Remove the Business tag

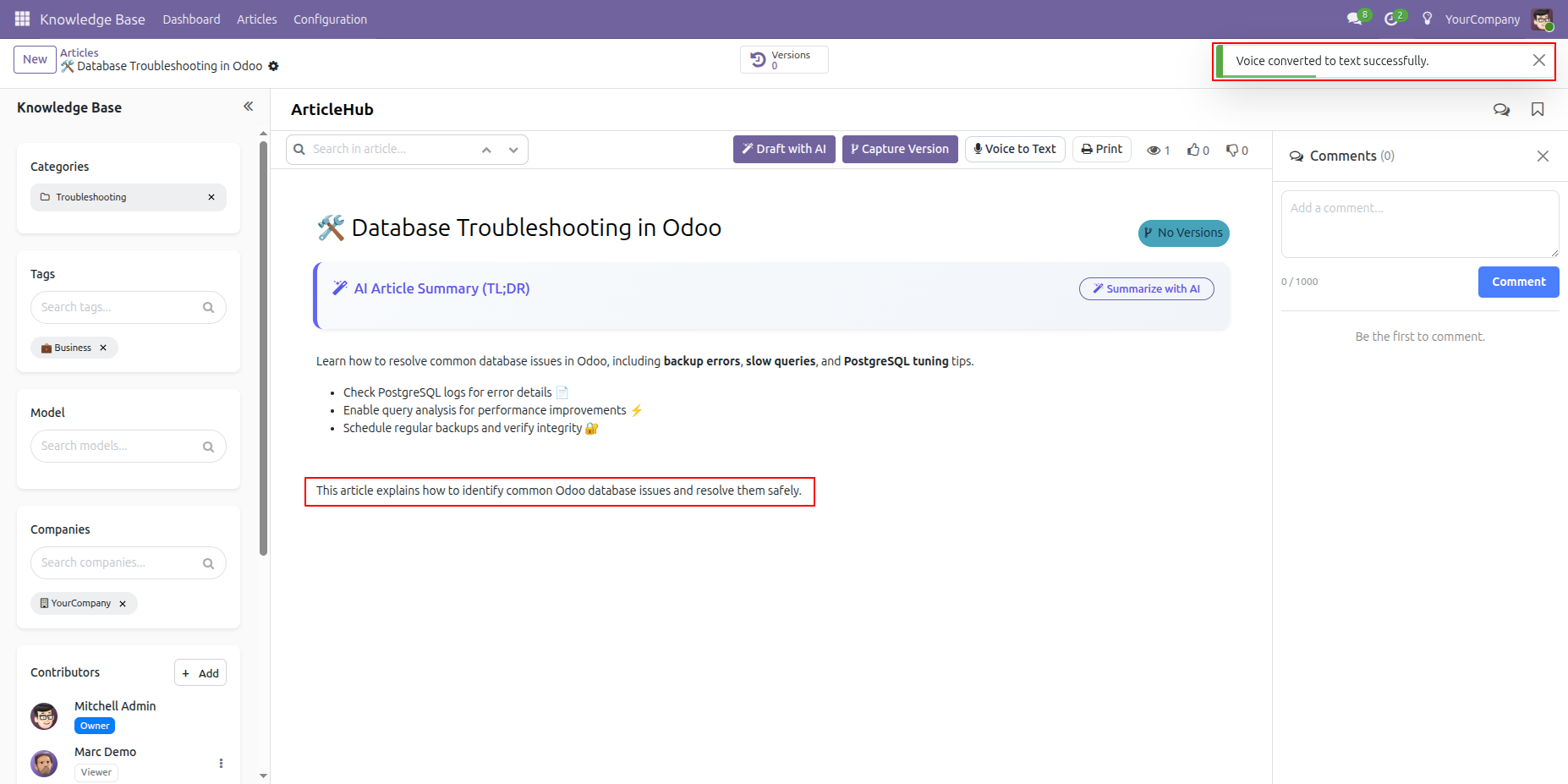click(103, 348)
